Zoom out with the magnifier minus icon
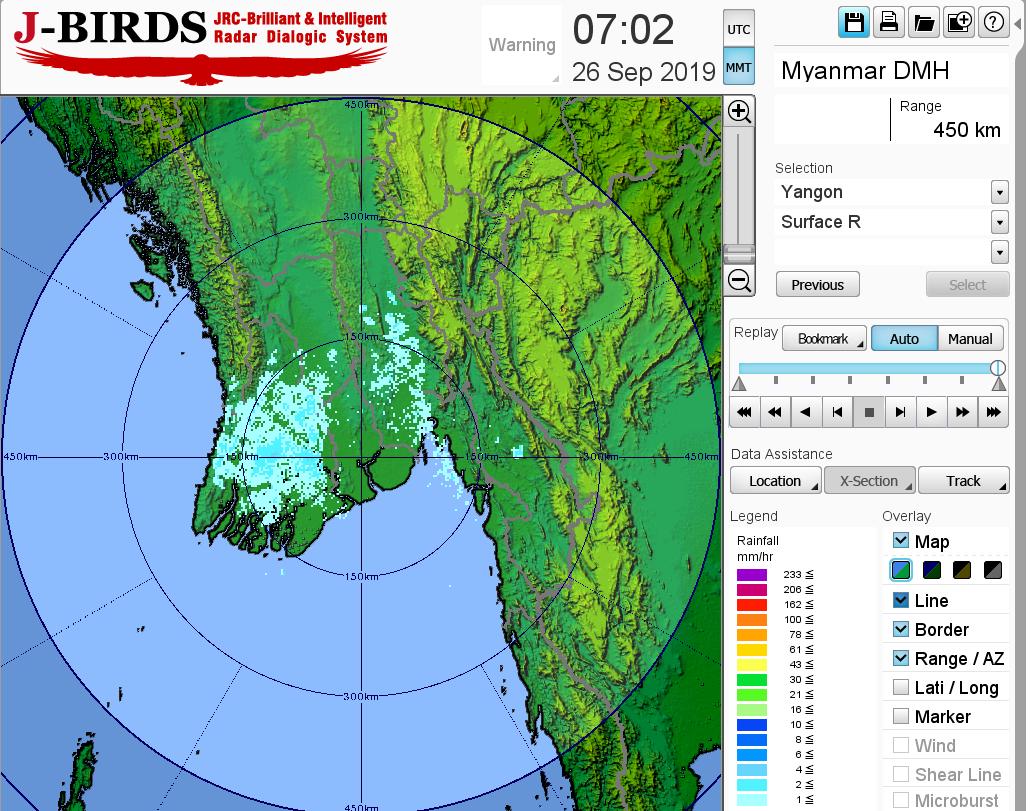The image size is (1030, 811). [x=739, y=281]
